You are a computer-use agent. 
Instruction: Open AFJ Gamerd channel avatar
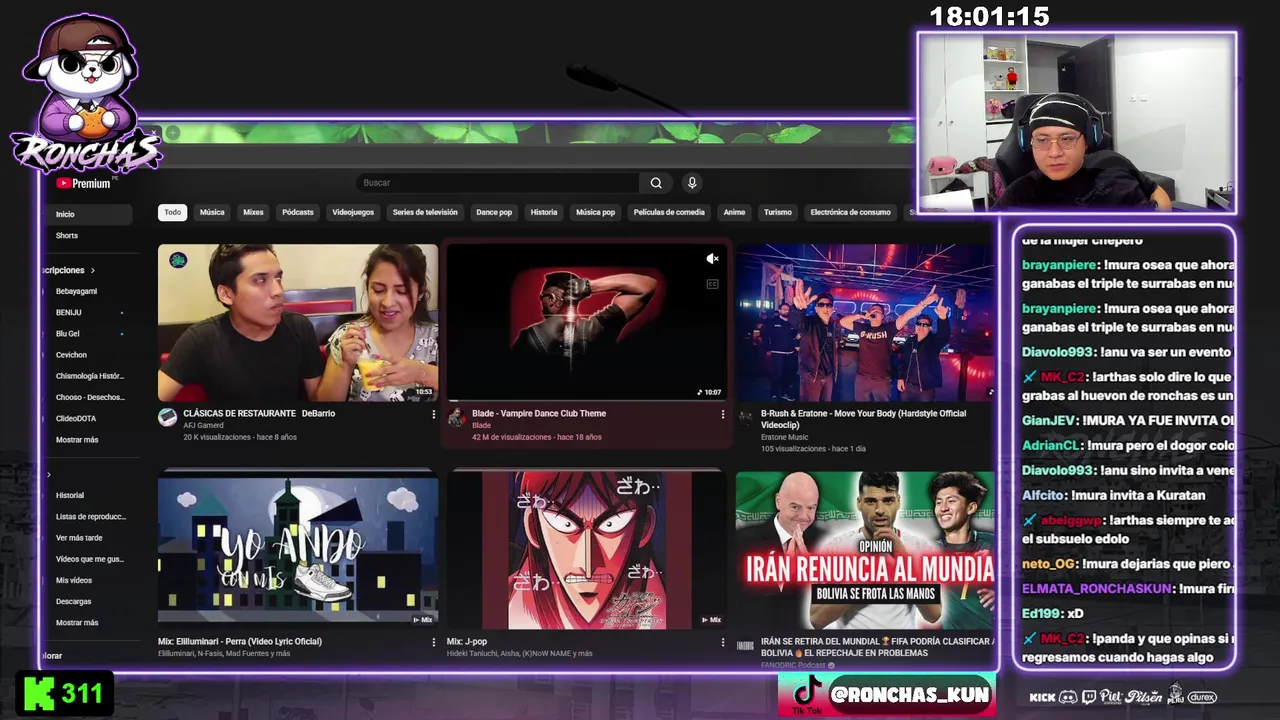point(168,417)
